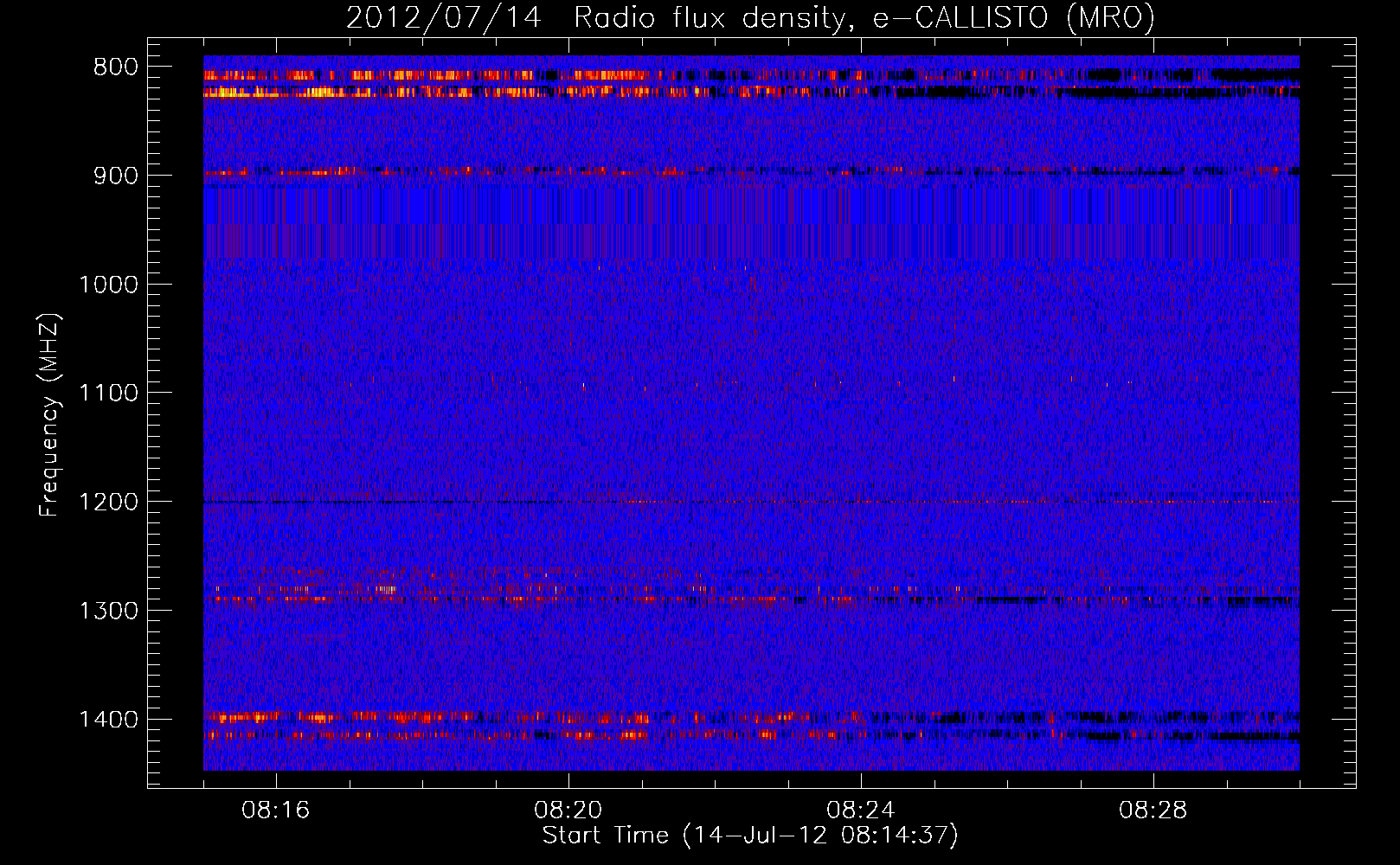The height and width of the screenshot is (865, 1400).
Task: Click the plot title '2012/07/14 Radio flux density, e-CALLISTO (MRO)'
Action: [x=750, y=17]
